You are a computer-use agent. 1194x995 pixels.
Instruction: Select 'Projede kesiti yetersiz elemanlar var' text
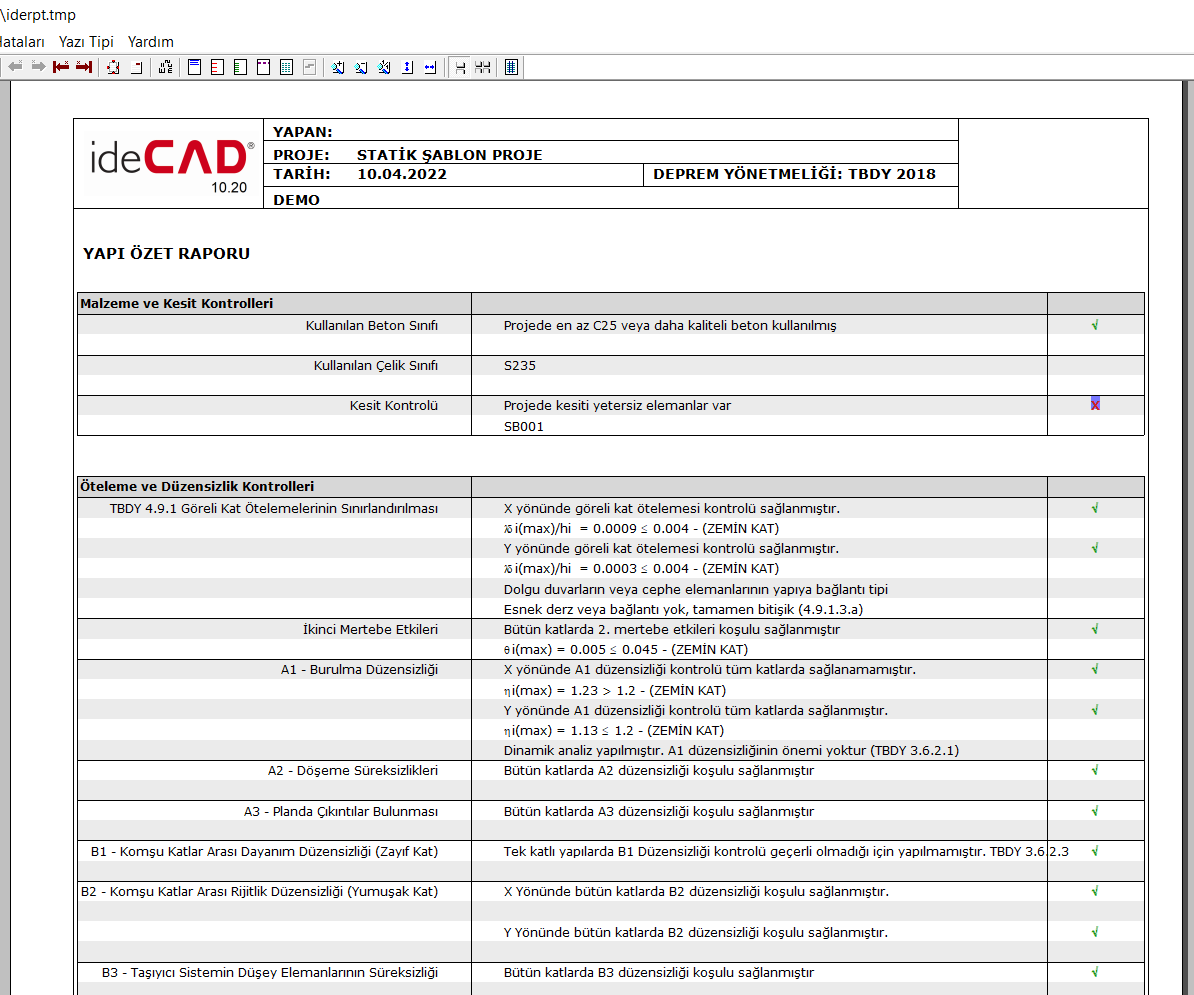click(617, 406)
